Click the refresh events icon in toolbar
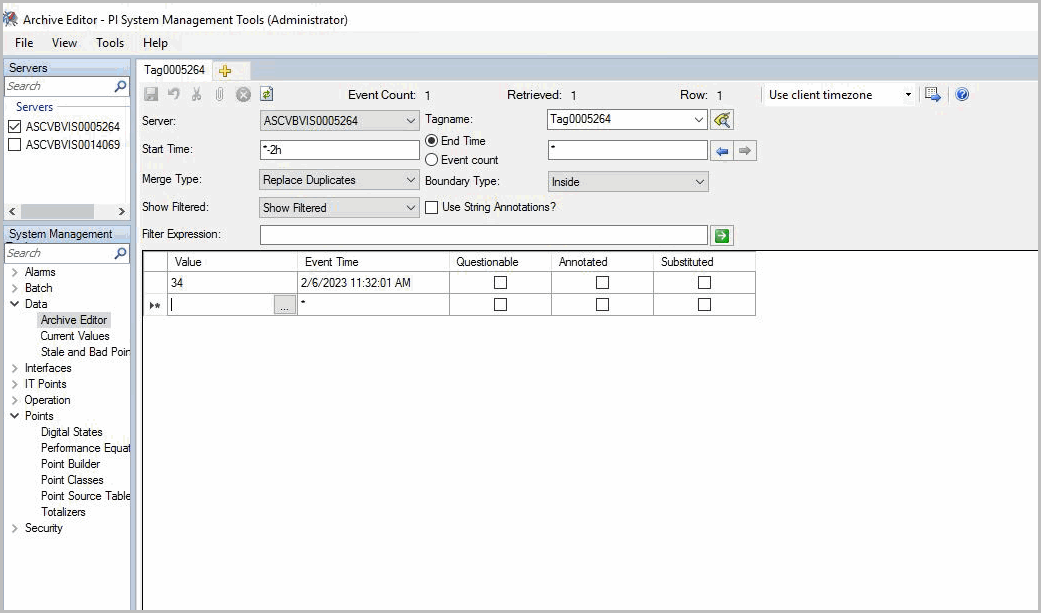The height and width of the screenshot is (613, 1041). click(x=267, y=95)
